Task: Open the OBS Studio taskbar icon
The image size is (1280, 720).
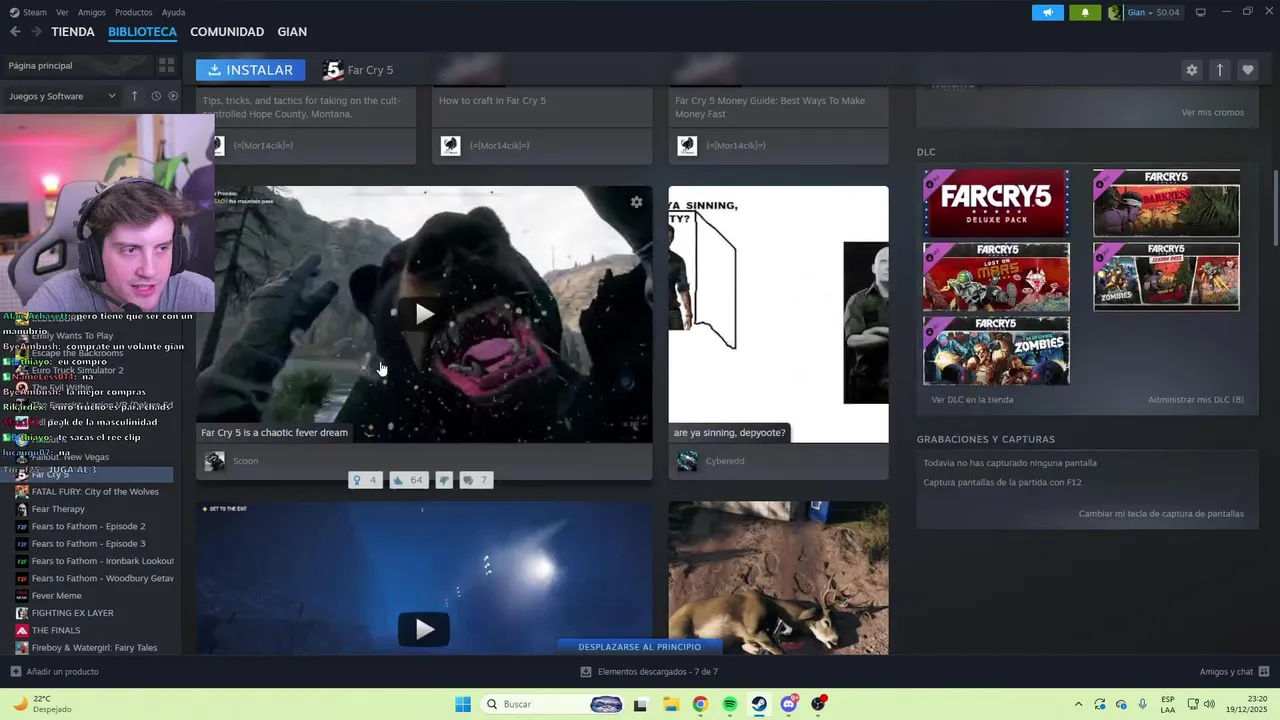Action: point(819,704)
